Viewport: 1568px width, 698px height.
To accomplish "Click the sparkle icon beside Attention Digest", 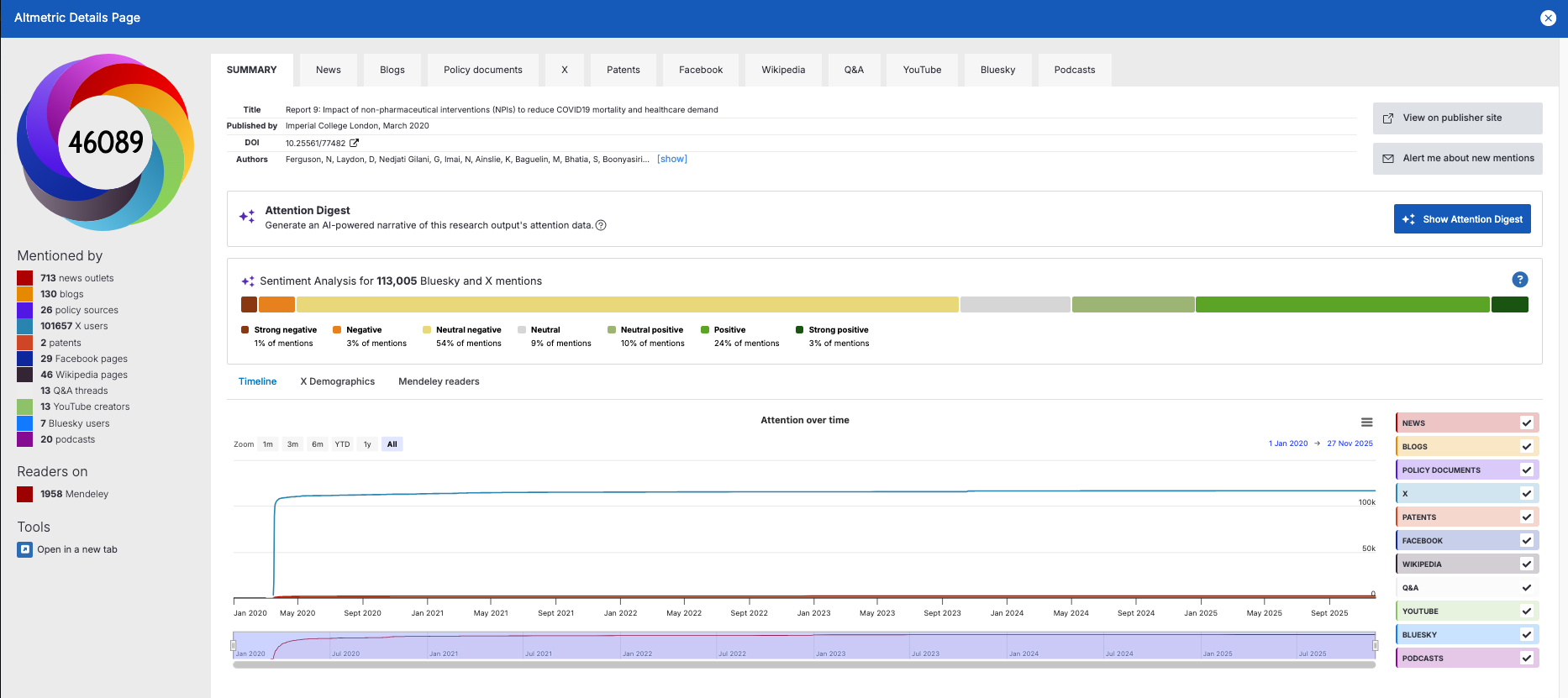I will click(247, 217).
